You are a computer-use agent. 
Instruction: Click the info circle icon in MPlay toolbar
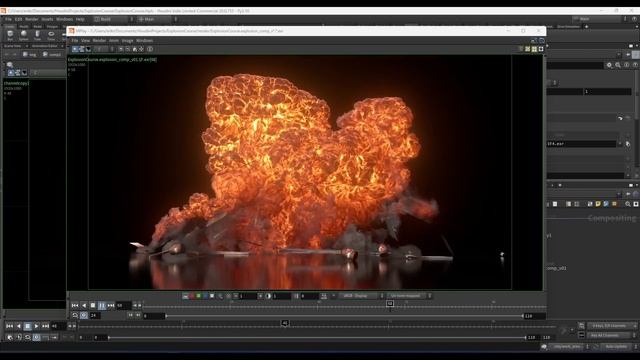pos(150,49)
